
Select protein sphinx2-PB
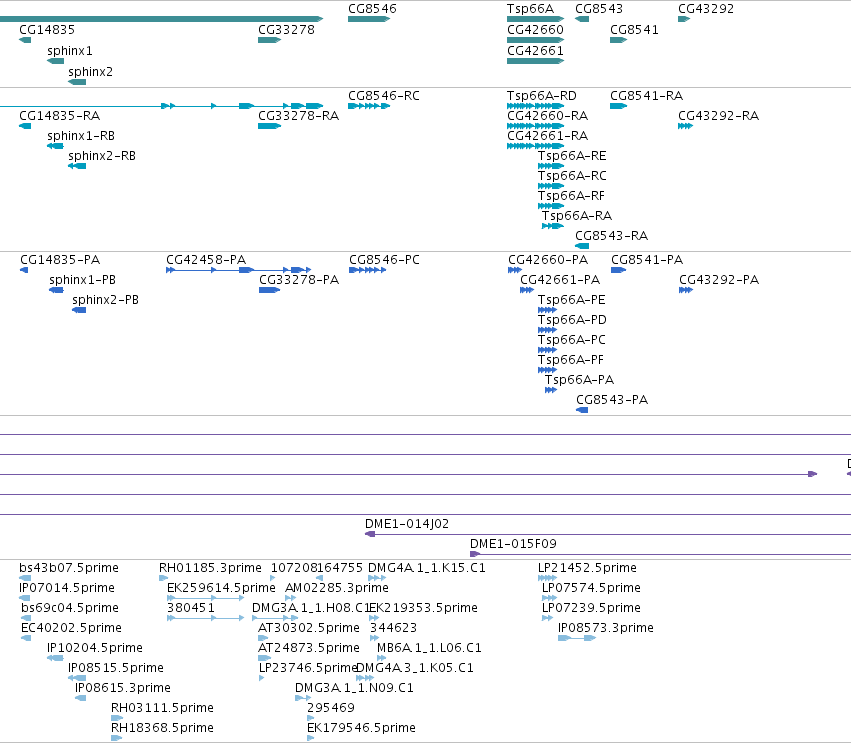click(79, 310)
